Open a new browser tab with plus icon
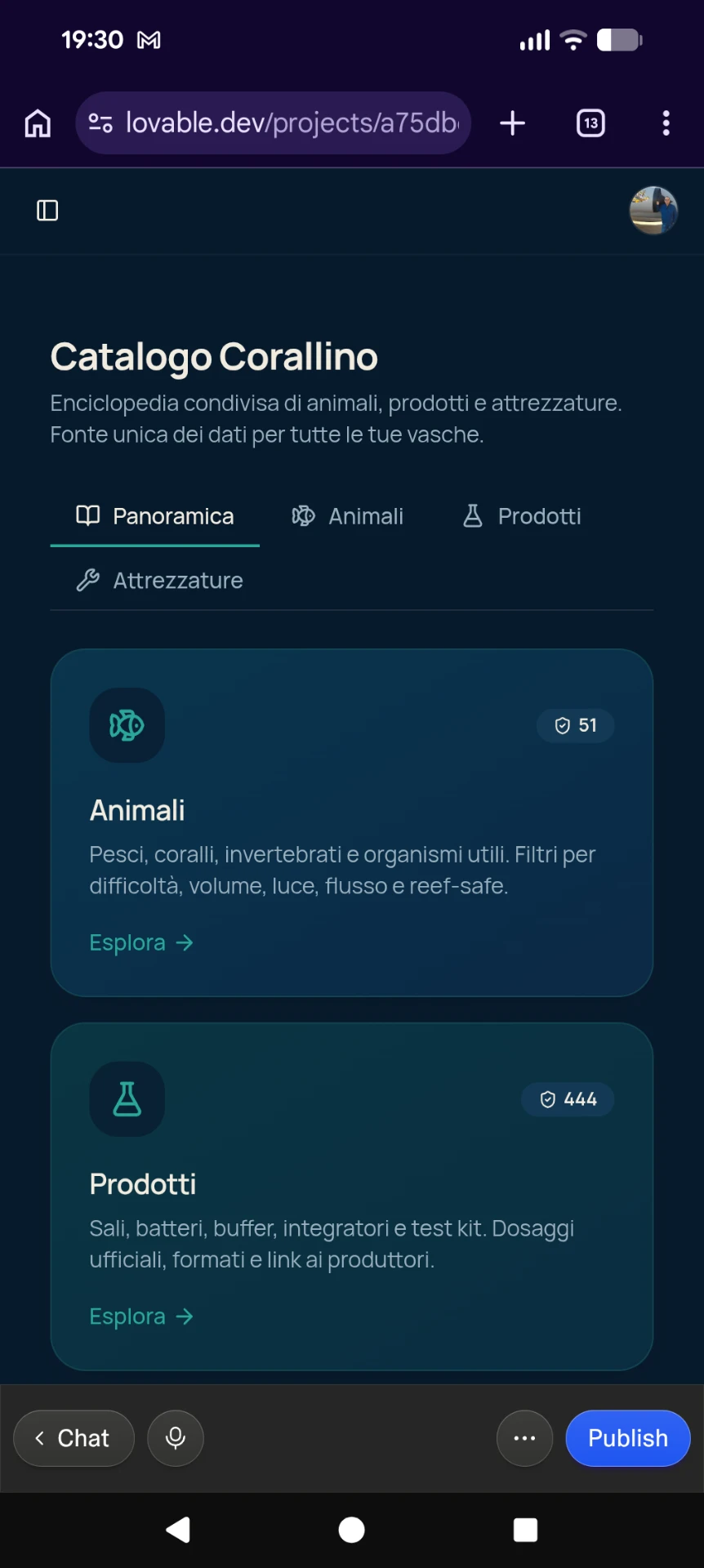704x1568 pixels. (x=512, y=123)
